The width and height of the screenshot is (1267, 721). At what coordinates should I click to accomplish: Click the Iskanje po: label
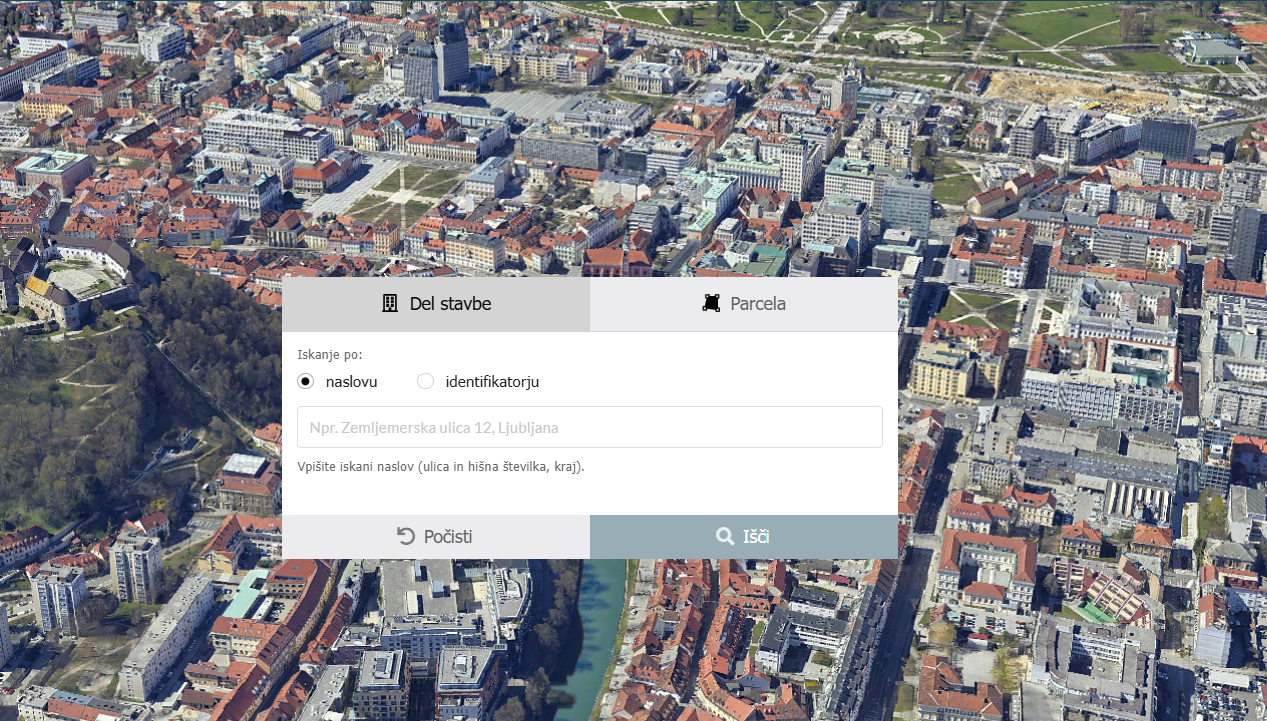[330, 354]
